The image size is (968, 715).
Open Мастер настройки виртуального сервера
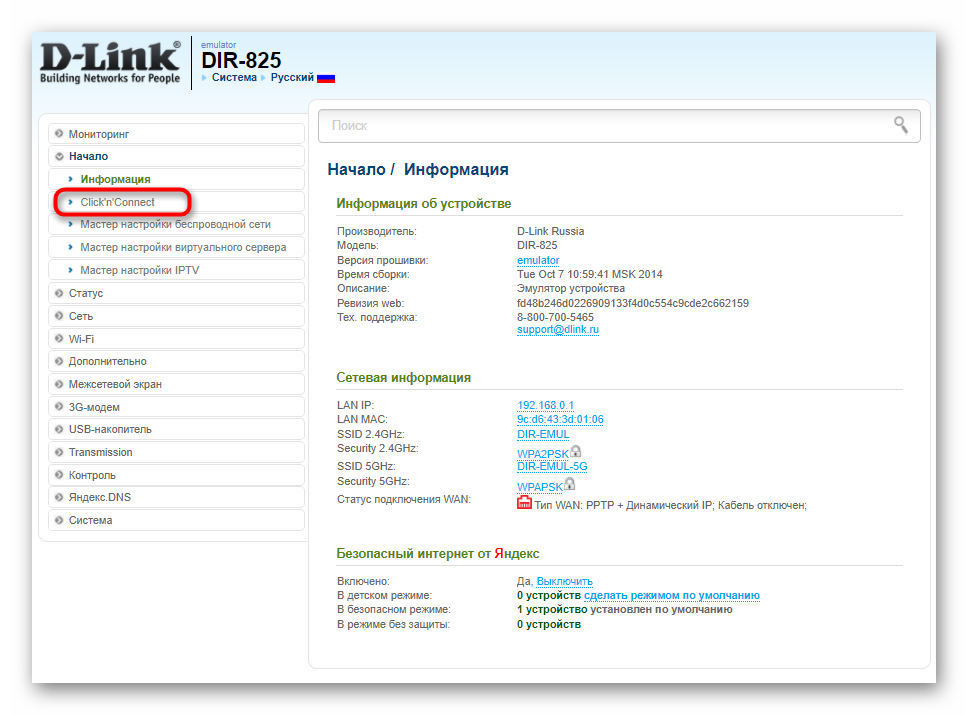pos(176,247)
